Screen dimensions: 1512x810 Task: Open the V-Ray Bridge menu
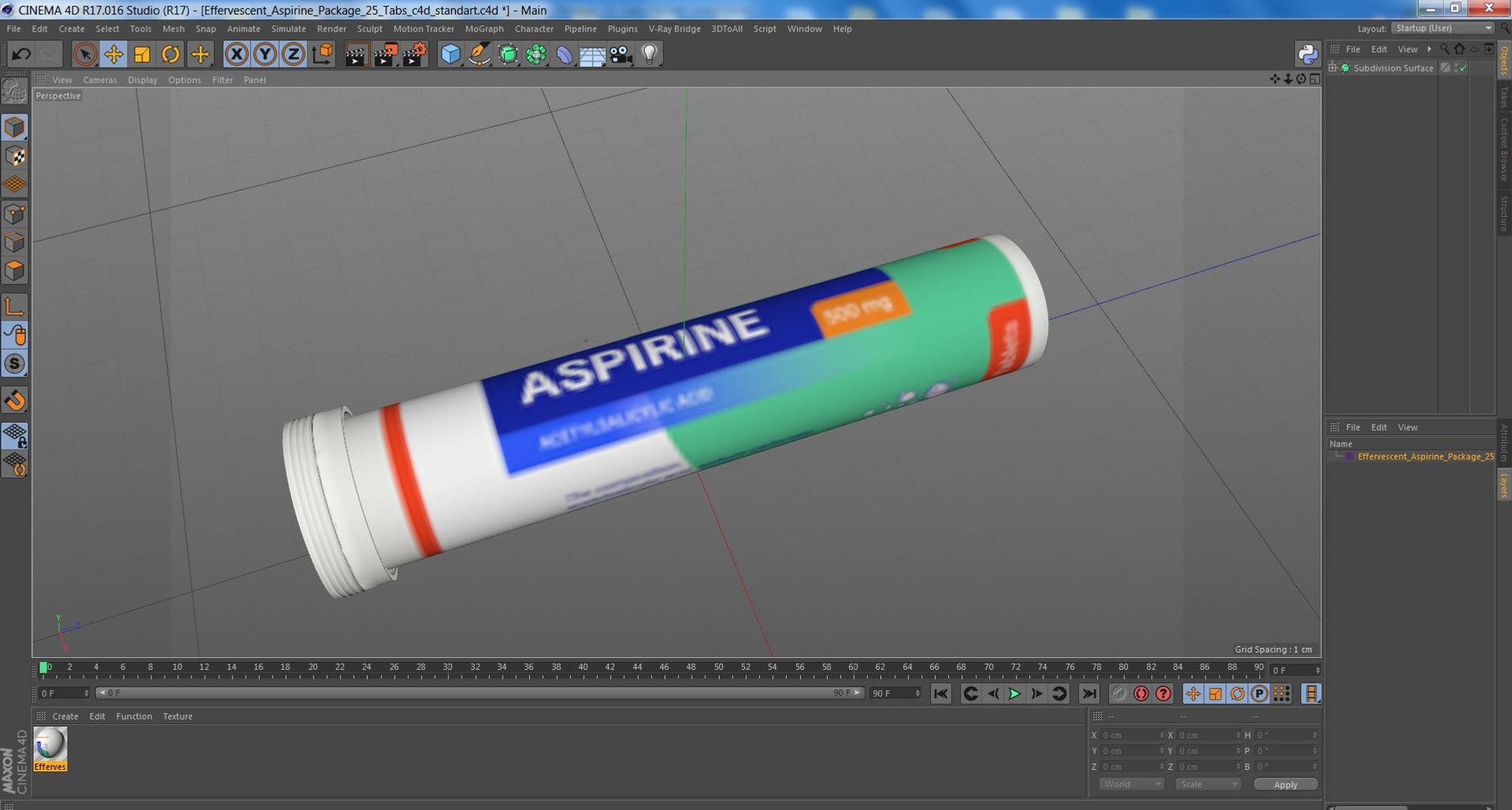(x=674, y=29)
